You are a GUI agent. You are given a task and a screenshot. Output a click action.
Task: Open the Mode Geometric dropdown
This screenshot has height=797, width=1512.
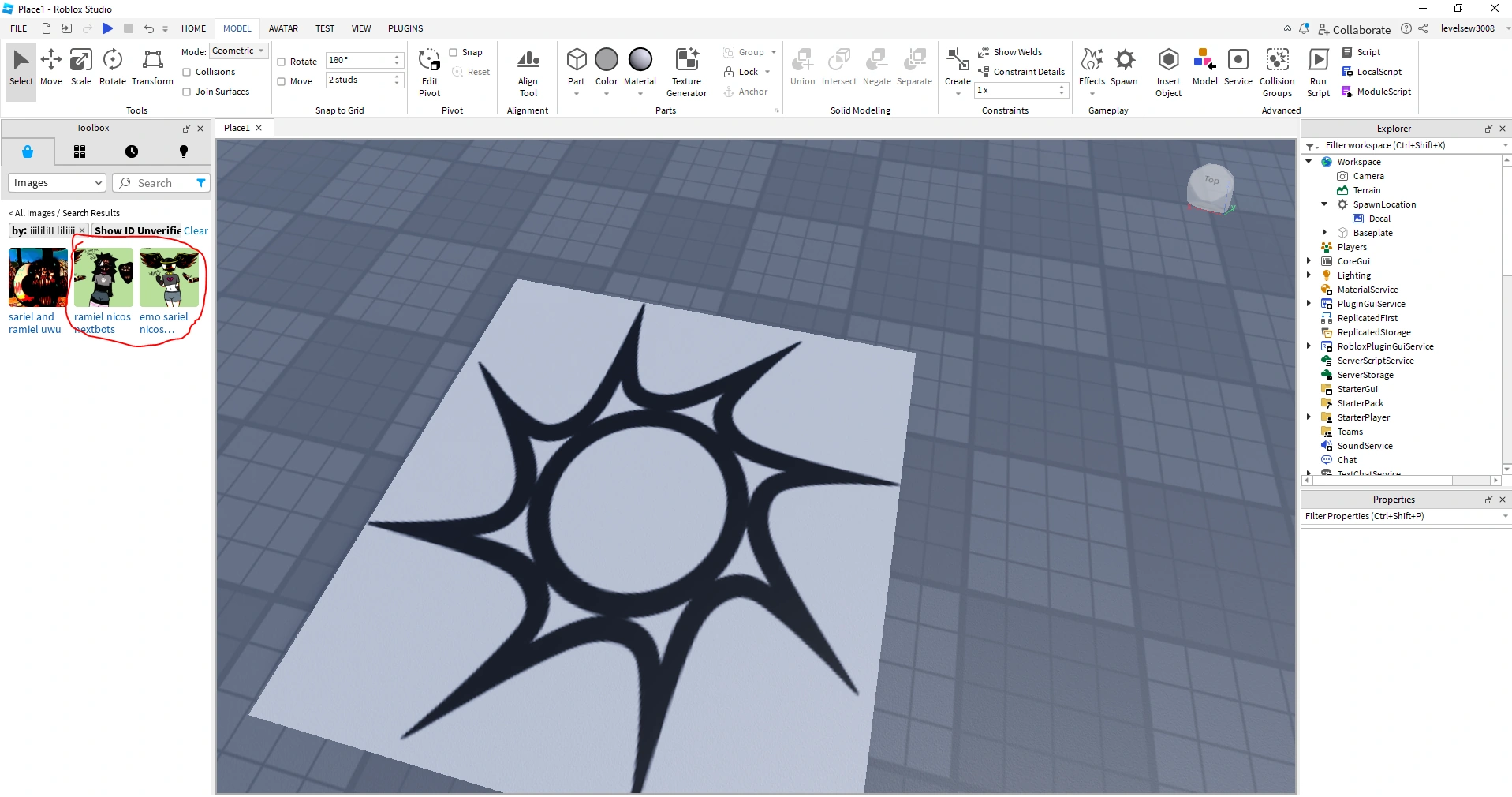click(x=238, y=51)
